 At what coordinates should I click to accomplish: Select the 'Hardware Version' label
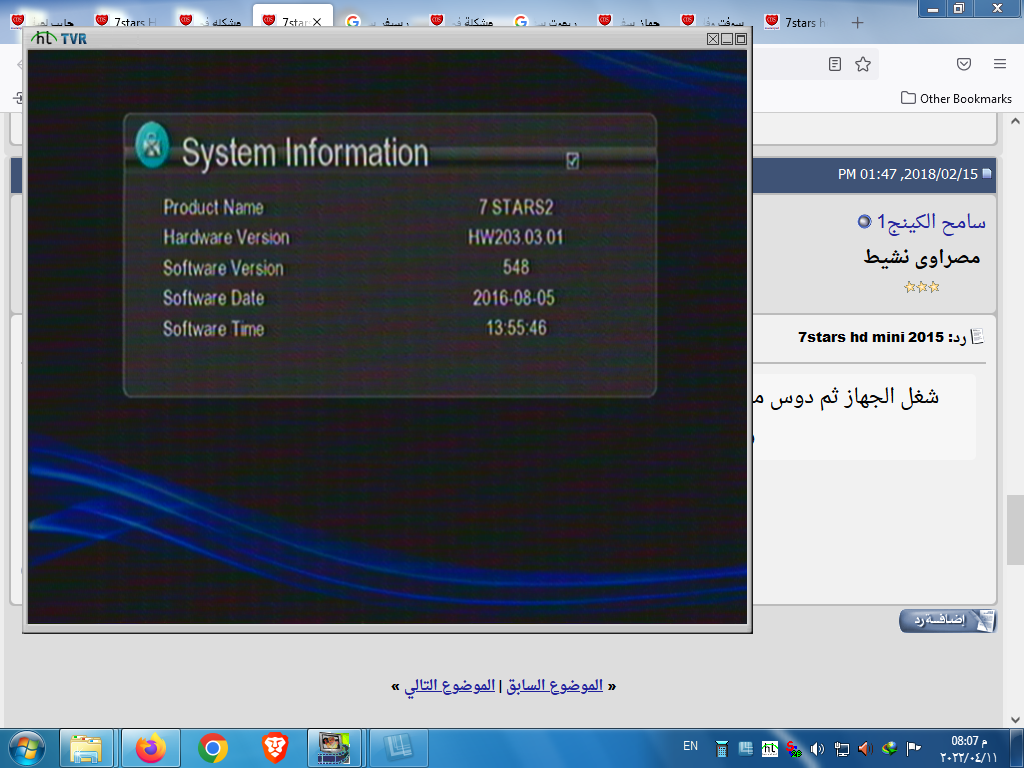(x=226, y=237)
